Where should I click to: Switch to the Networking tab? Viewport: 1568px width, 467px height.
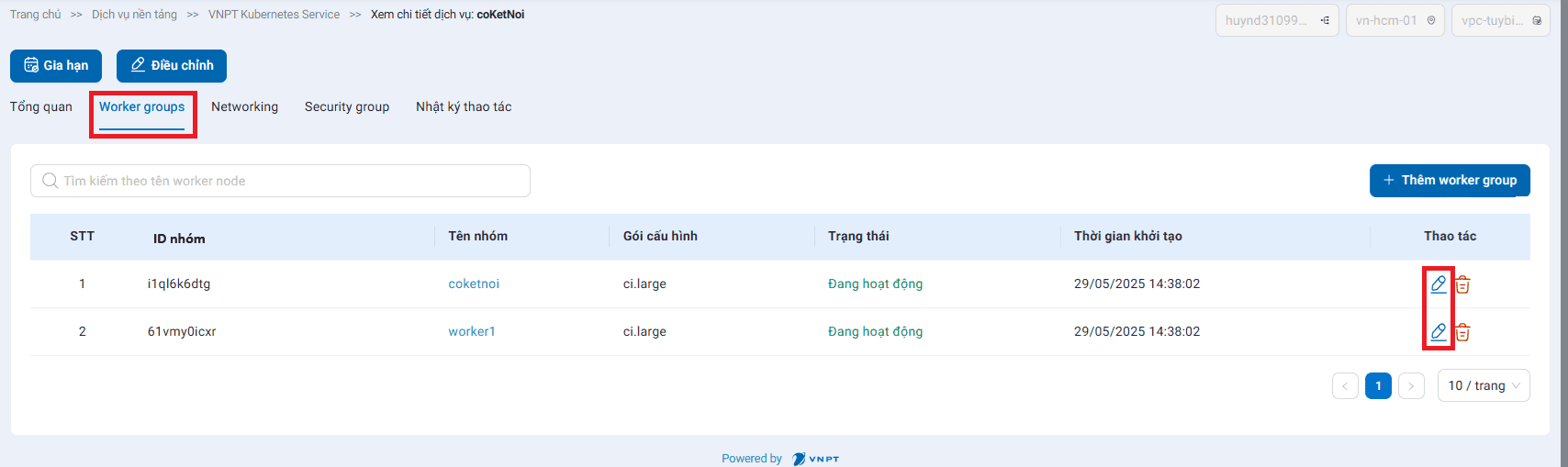click(x=244, y=106)
